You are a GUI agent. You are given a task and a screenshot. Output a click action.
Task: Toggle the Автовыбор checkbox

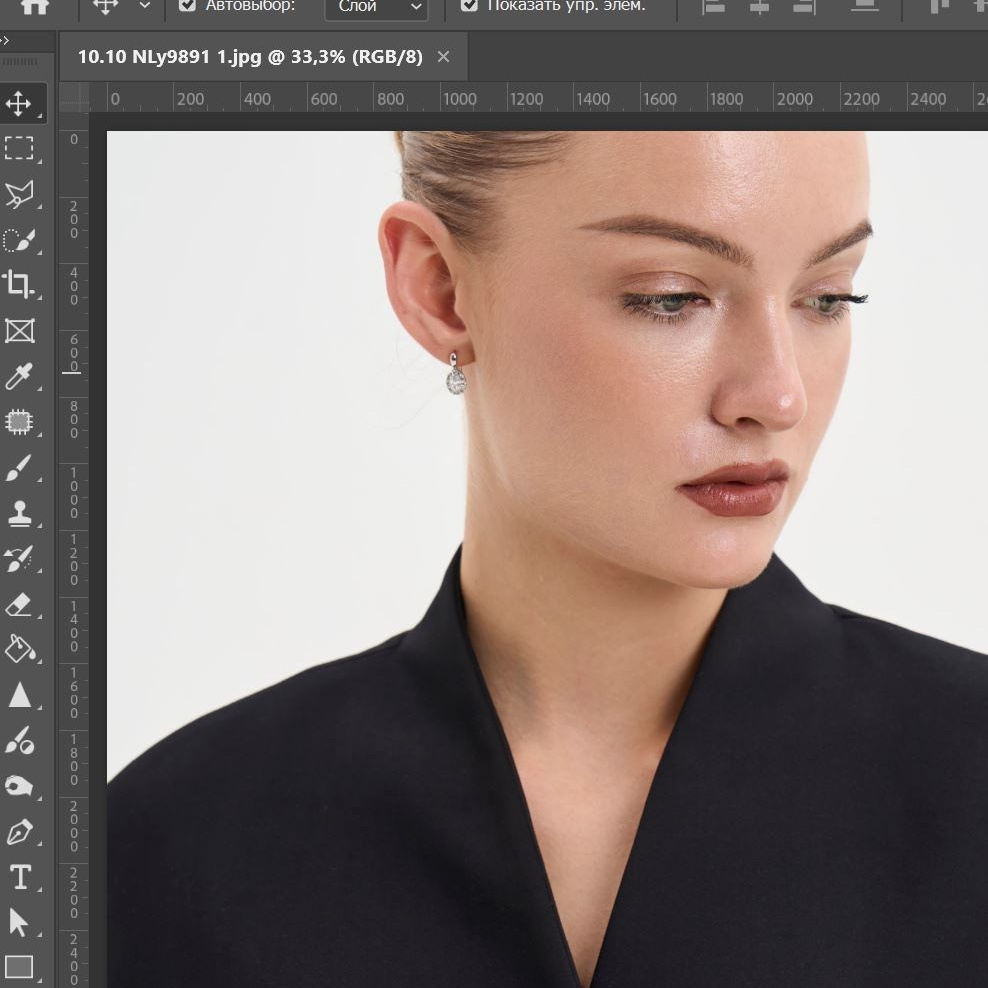(x=187, y=6)
